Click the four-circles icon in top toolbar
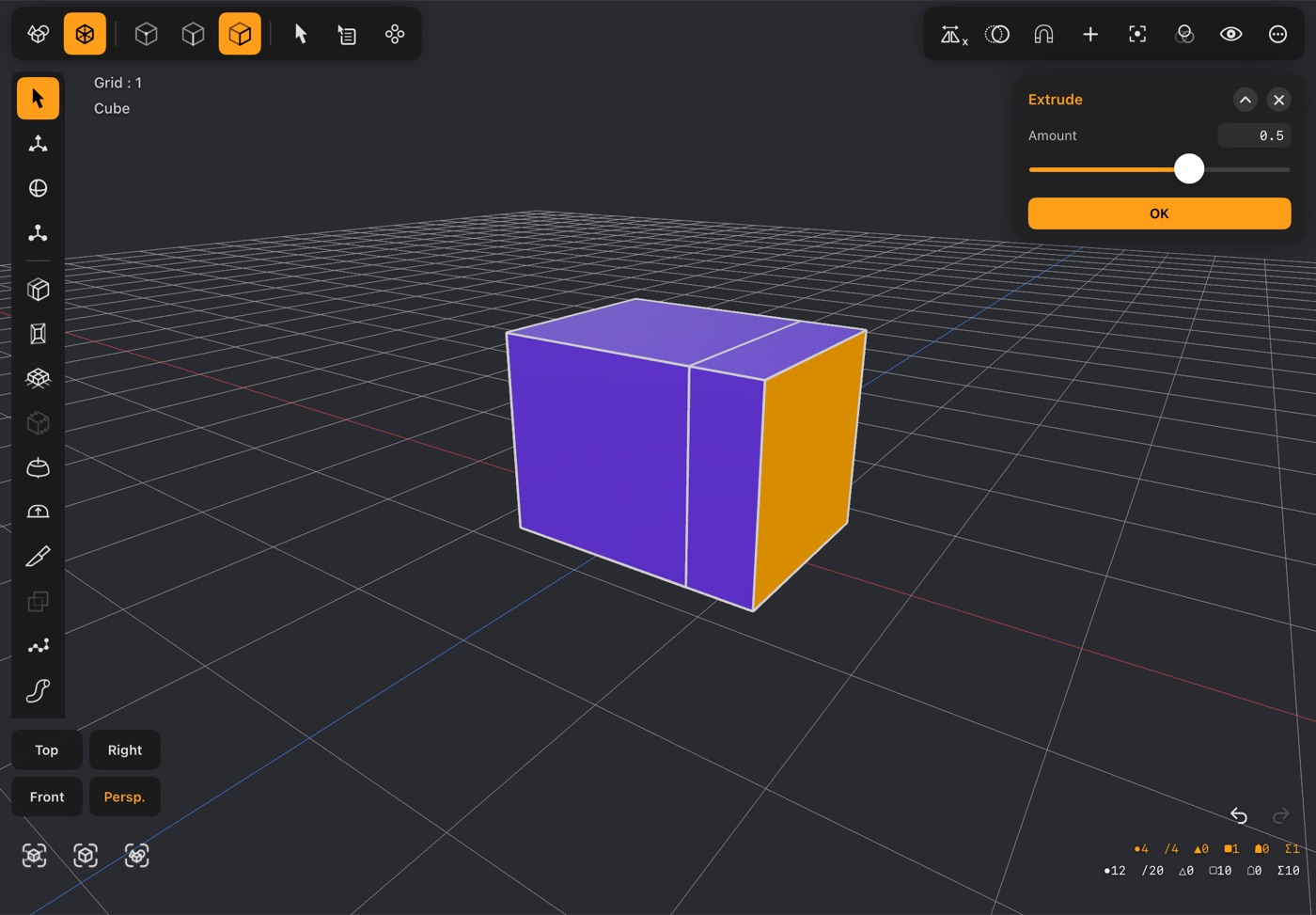 pyautogui.click(x=395, y=34)
